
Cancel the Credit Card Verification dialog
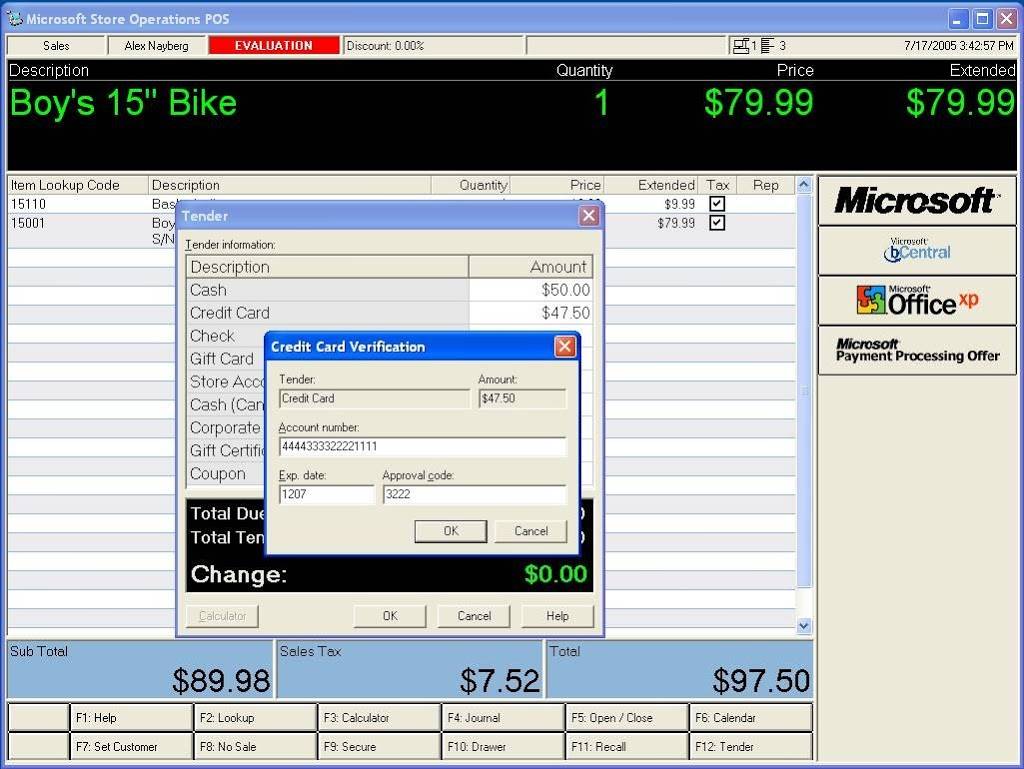(x=531, y=531)
